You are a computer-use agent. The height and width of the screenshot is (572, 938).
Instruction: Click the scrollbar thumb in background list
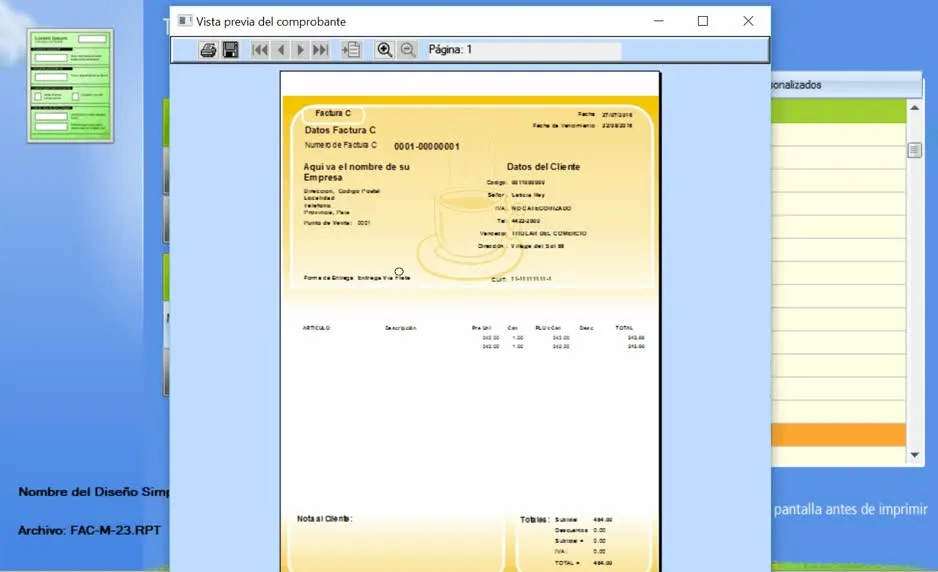[x=914, y=150]
